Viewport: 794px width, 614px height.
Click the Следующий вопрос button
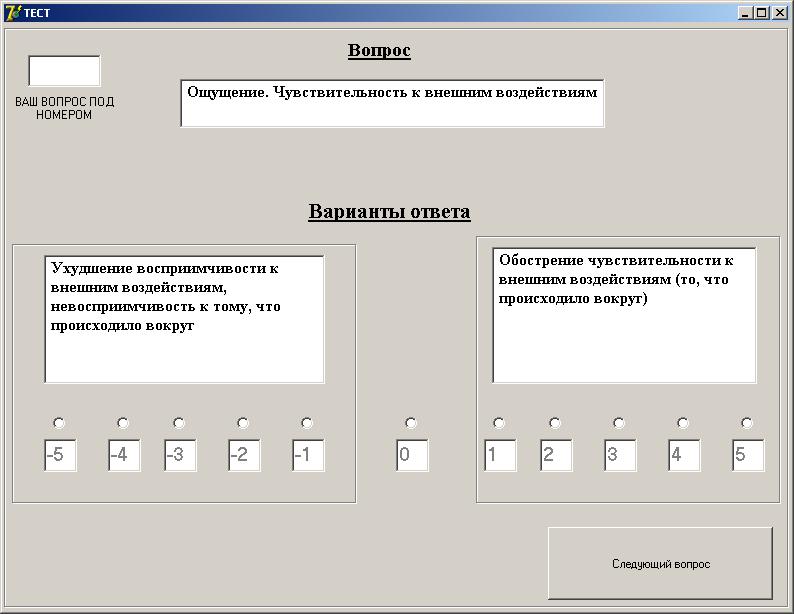(660, 563)
